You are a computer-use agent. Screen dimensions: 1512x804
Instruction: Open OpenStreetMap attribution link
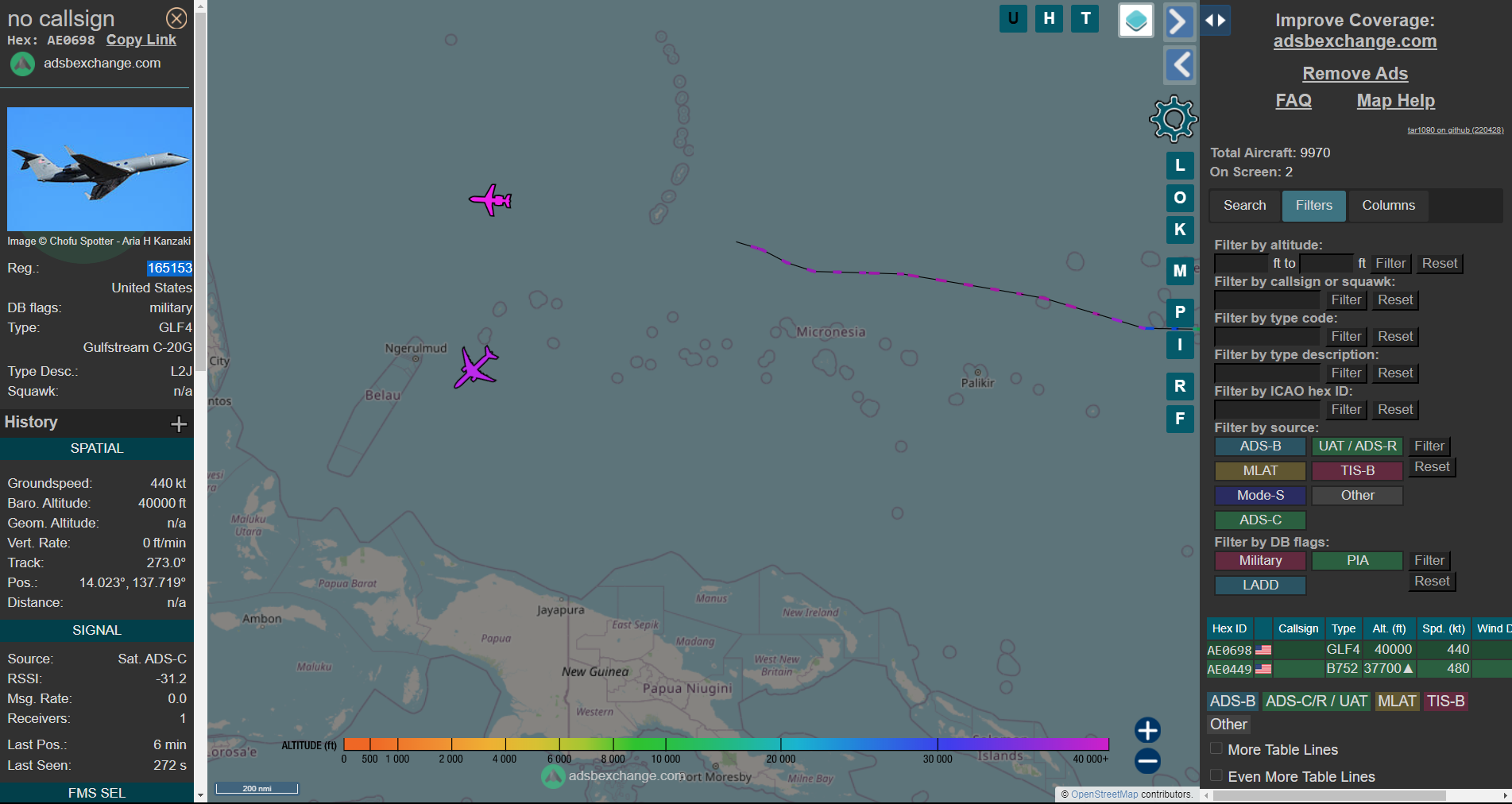1104,794
